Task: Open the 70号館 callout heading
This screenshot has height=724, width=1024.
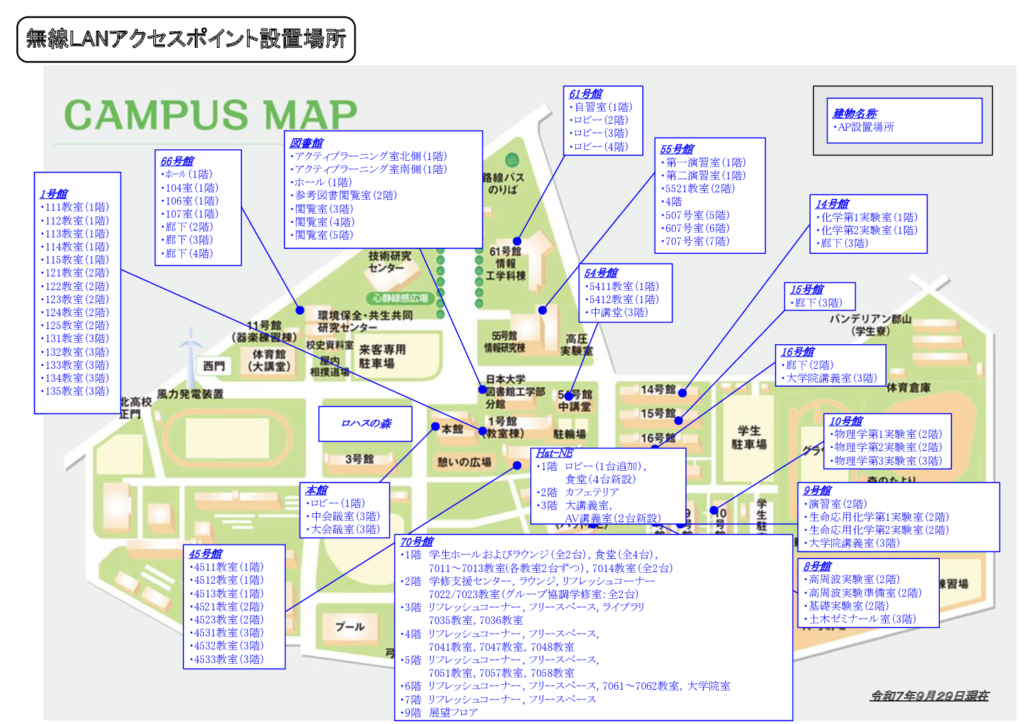Action: 415,541
